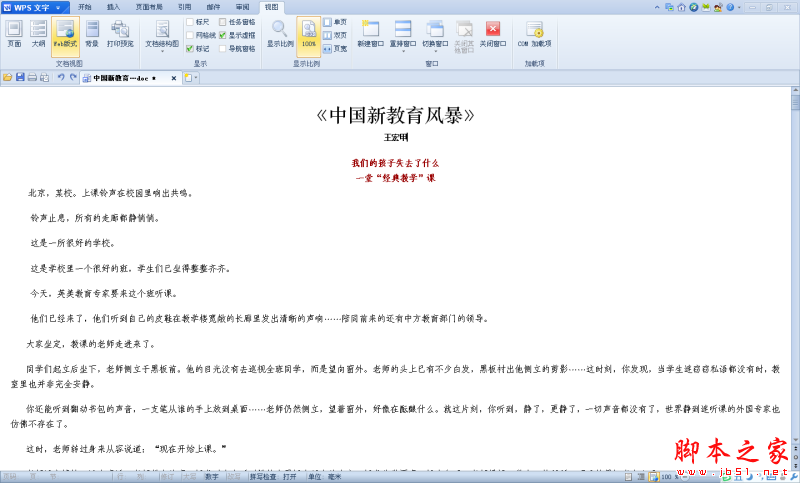800x483 pixels.
Task: Close the 中国新教育 document tab
Action: coord(174,78)
